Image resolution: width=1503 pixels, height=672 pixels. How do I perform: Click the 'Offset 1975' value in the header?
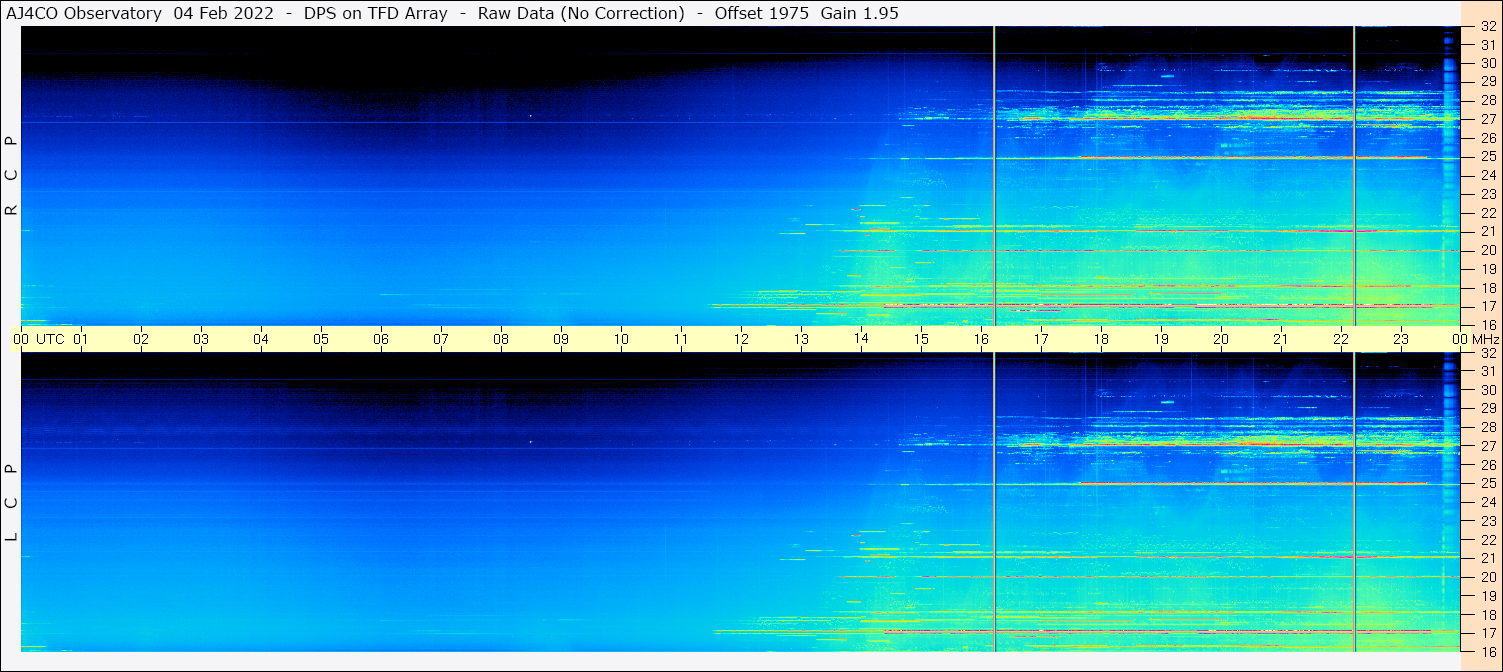pos(760,13)
